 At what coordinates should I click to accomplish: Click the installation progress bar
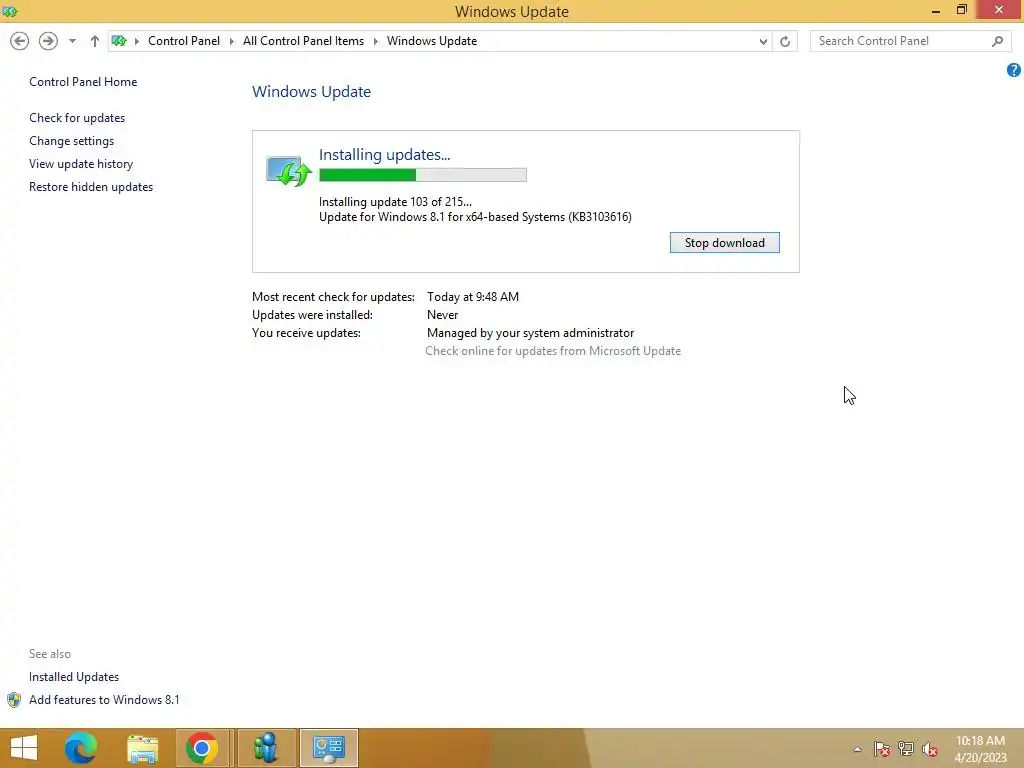pyautogui.click(x=423, y=175)
